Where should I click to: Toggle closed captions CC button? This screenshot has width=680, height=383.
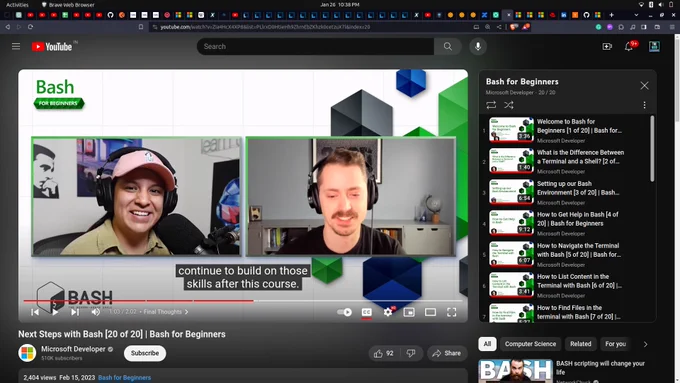pos(366,312)
